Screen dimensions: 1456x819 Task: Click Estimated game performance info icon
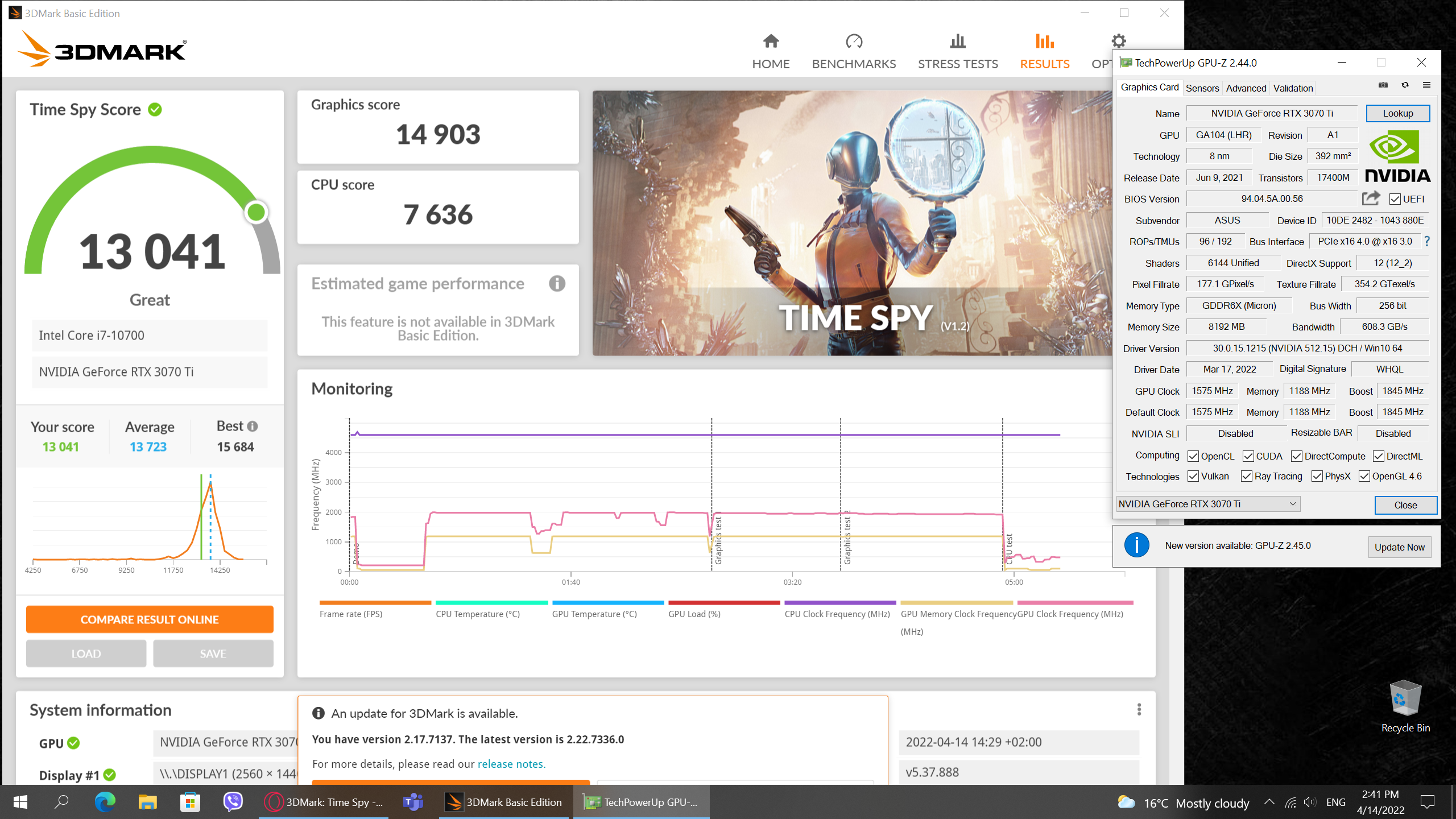click(557, 284)
